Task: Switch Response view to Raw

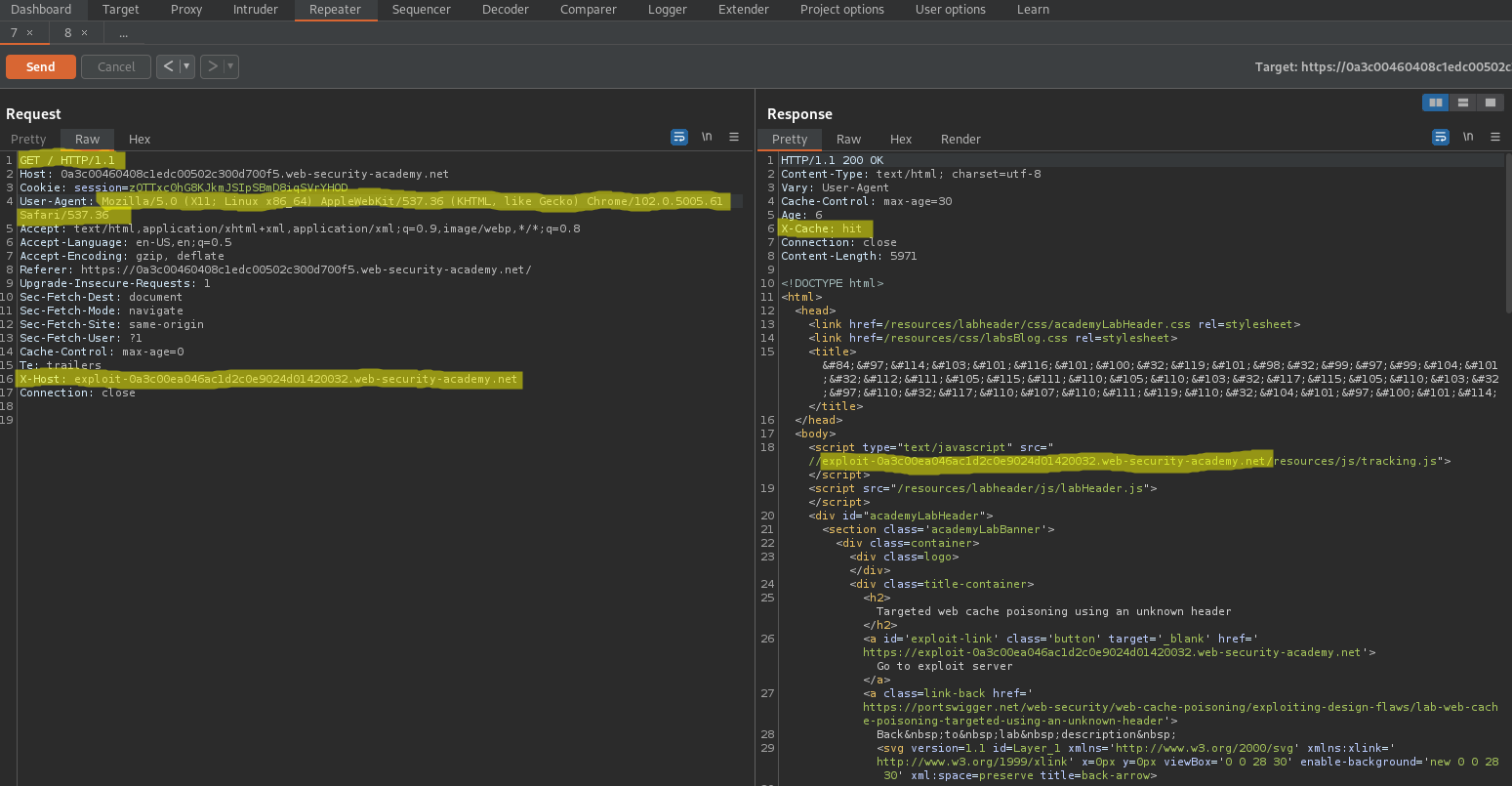Action: pos(849,140)
